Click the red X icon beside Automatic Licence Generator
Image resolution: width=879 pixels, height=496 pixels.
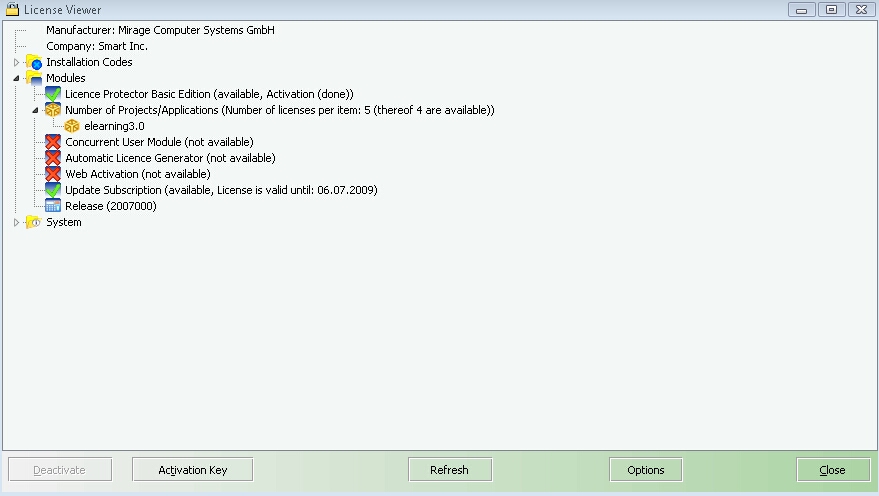[x=53, y=158]
